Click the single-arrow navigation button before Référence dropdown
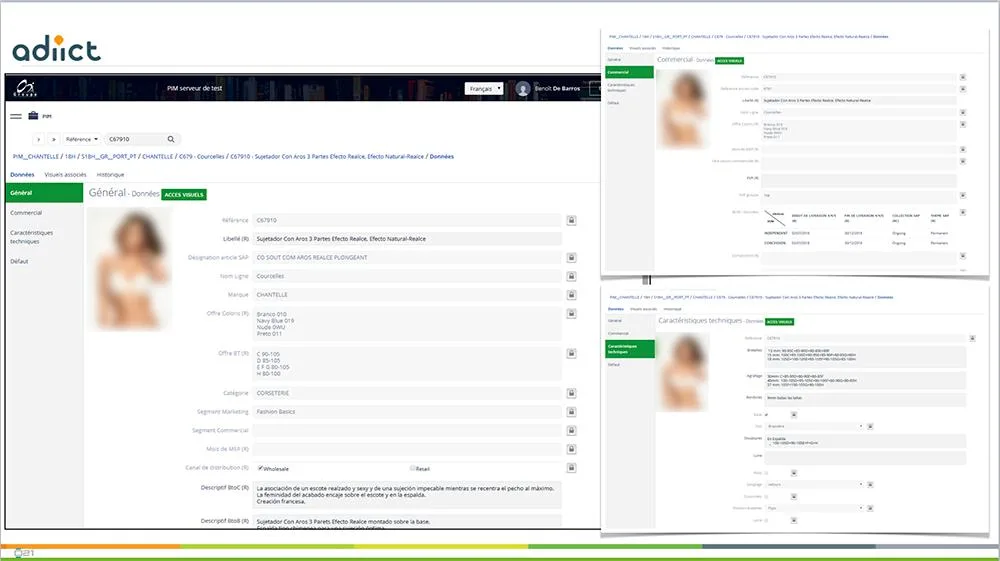Image resolution: width=1000 pixels, height=561 pixels. 39,139
